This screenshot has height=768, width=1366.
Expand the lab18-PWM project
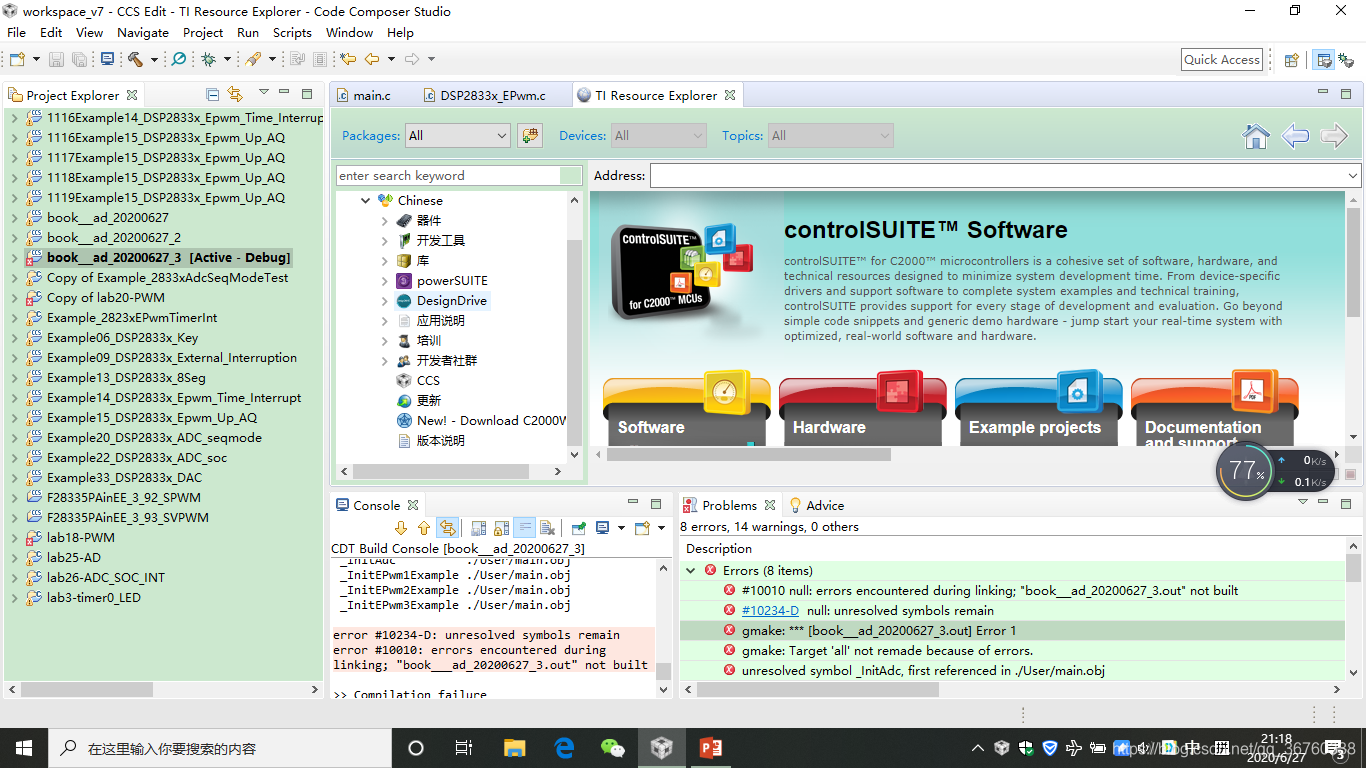pyautogui.click(x=14, y=538)
